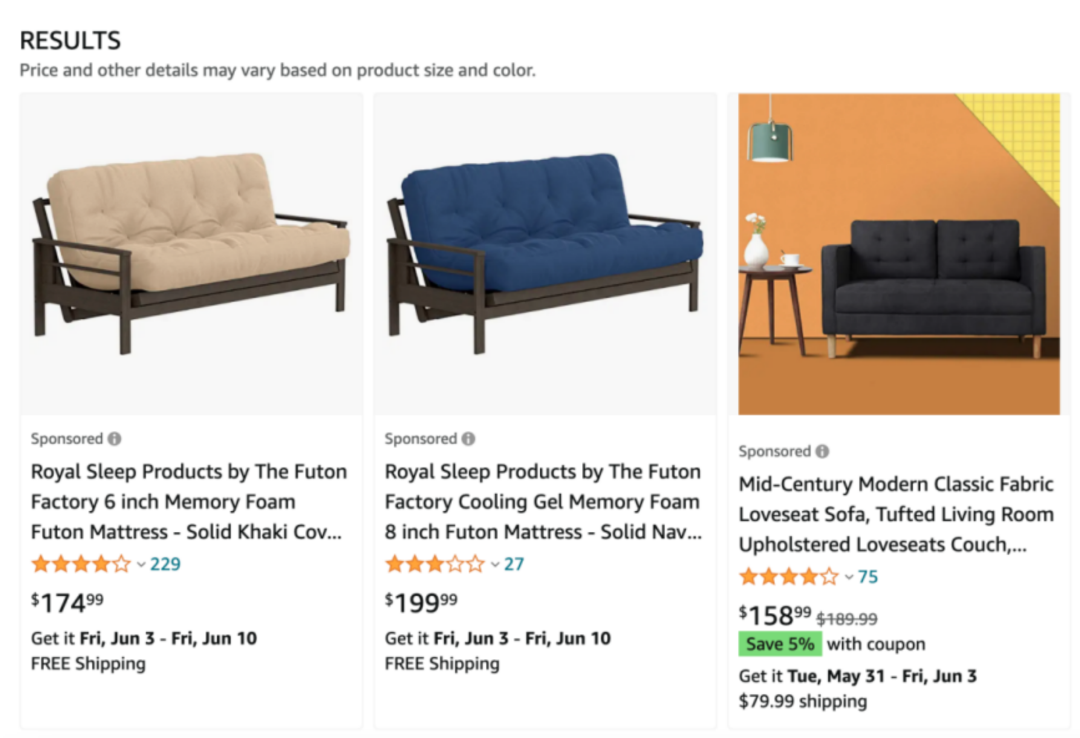The width and height of the screenshot is (1080, 738).
Task: Click the star rating of the loveseat sofa
Action: click(x=789, y=577)
